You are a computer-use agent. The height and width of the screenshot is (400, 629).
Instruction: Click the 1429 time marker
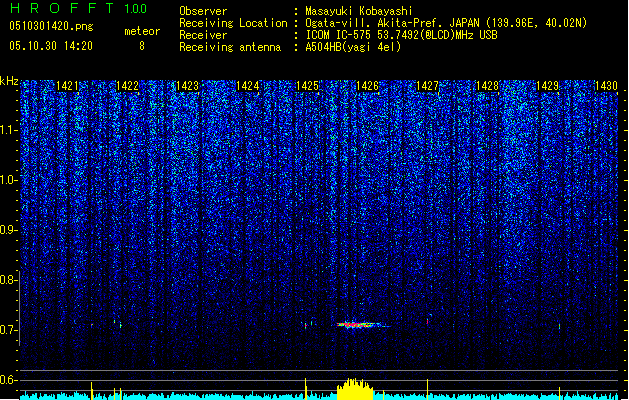tap(548, 86)
